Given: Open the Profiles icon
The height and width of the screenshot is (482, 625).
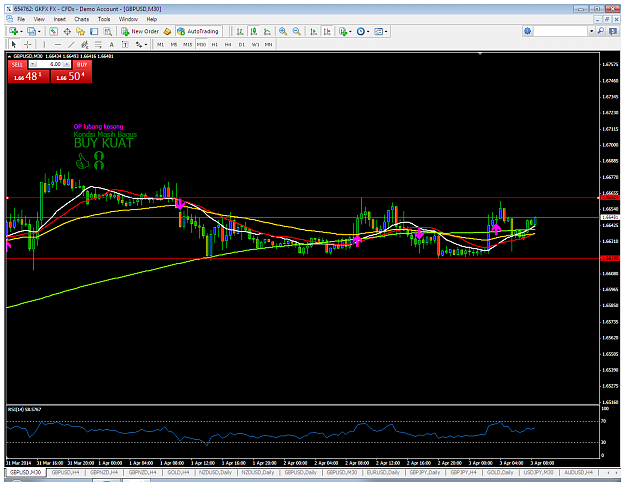Looking at the screenshot, I should [31, 31].
